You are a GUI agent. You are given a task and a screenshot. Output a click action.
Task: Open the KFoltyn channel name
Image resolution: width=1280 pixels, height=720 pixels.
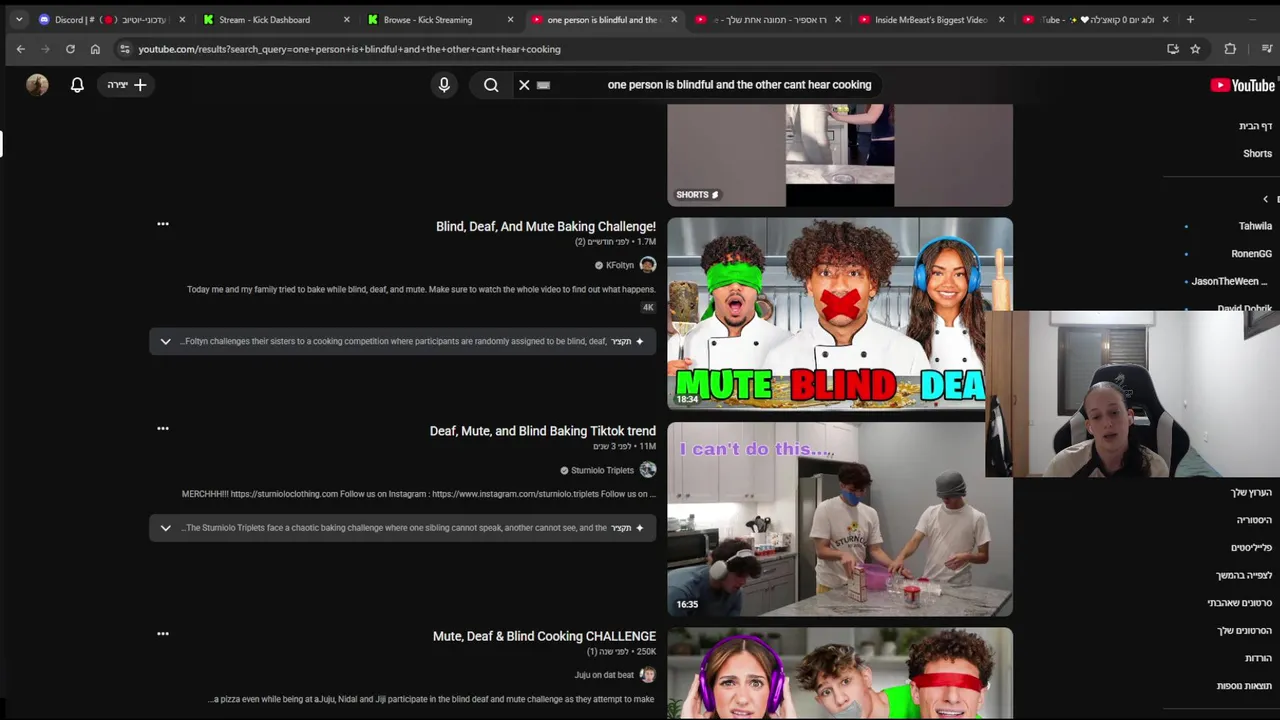pyautogui.click(x=620, y=266)
